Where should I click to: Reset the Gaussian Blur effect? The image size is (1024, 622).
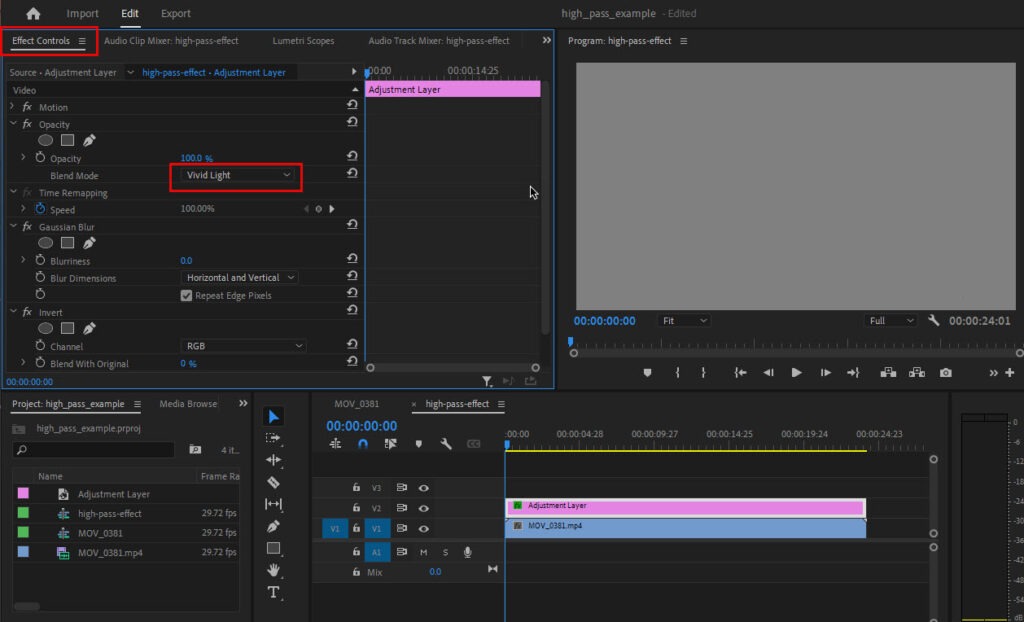click(352, 227)
